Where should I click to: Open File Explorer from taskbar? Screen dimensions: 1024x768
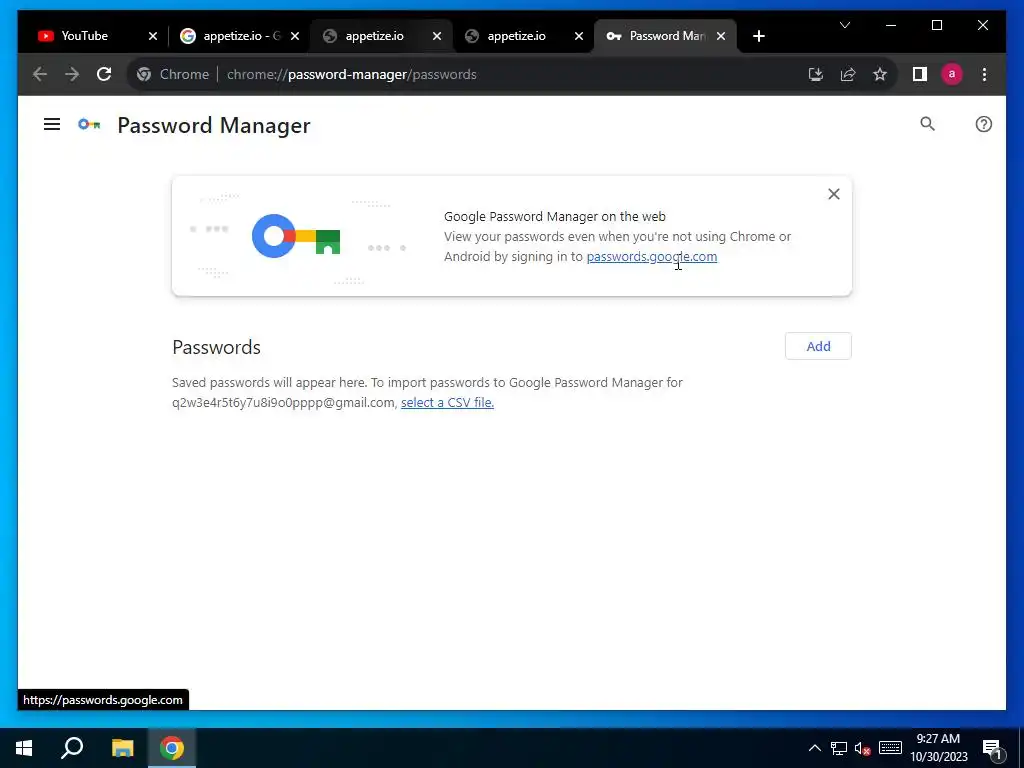[122, 748]
